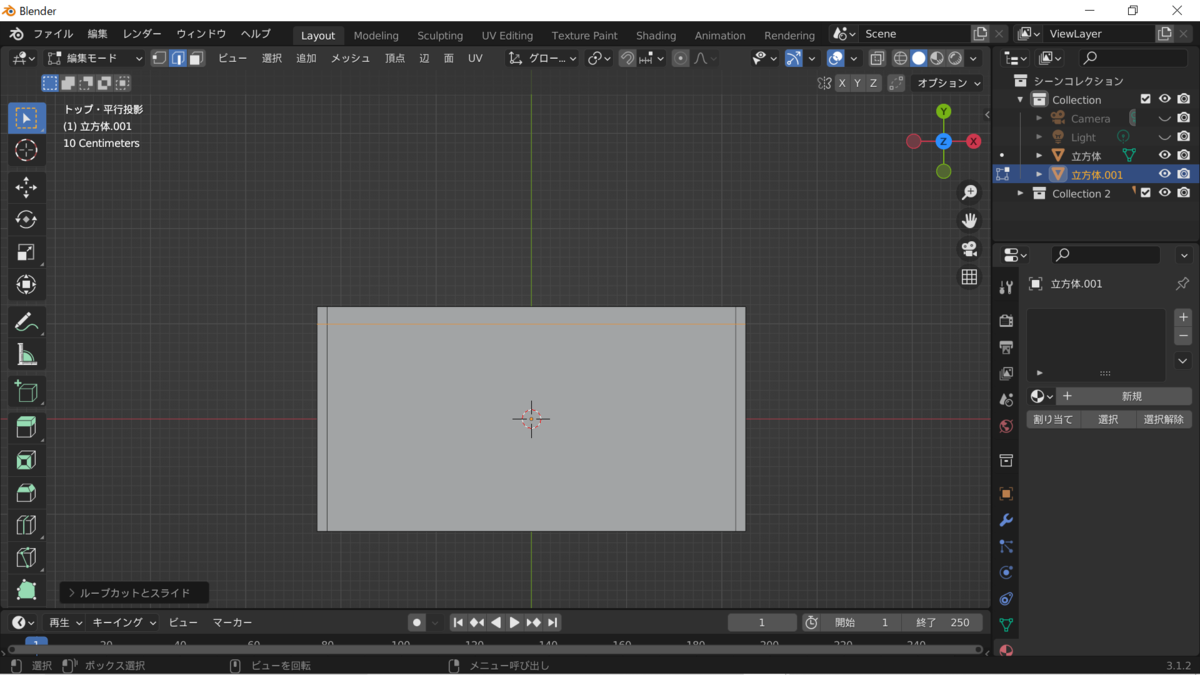
Task: Toggle camera view with the camera icon
Action: [969, 249]
